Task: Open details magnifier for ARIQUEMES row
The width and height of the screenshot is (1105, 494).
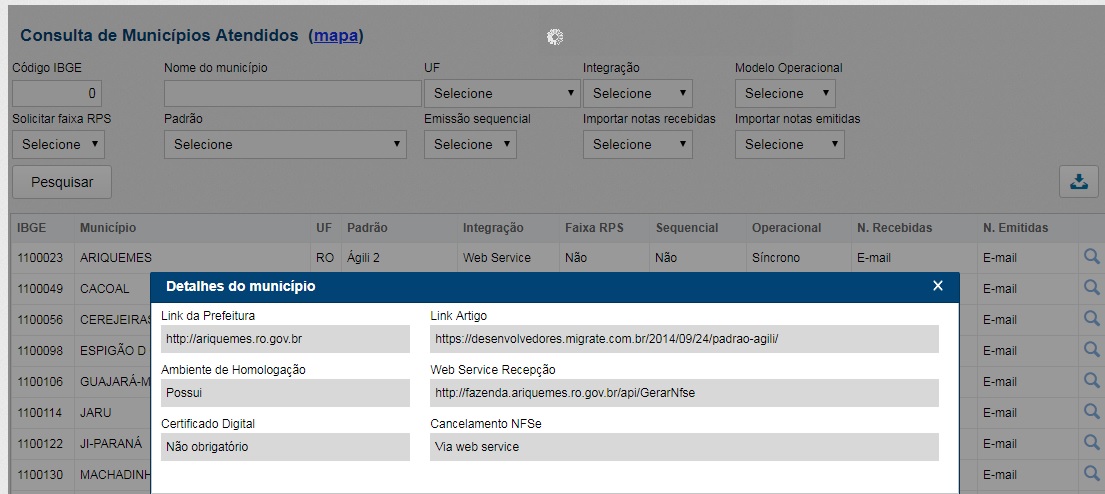Action: 1091,257
